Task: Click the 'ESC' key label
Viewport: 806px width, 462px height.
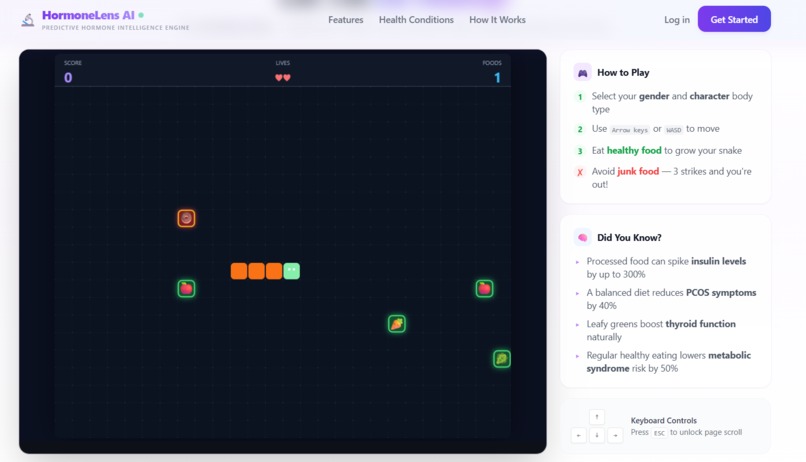Action: click(659, 433)
